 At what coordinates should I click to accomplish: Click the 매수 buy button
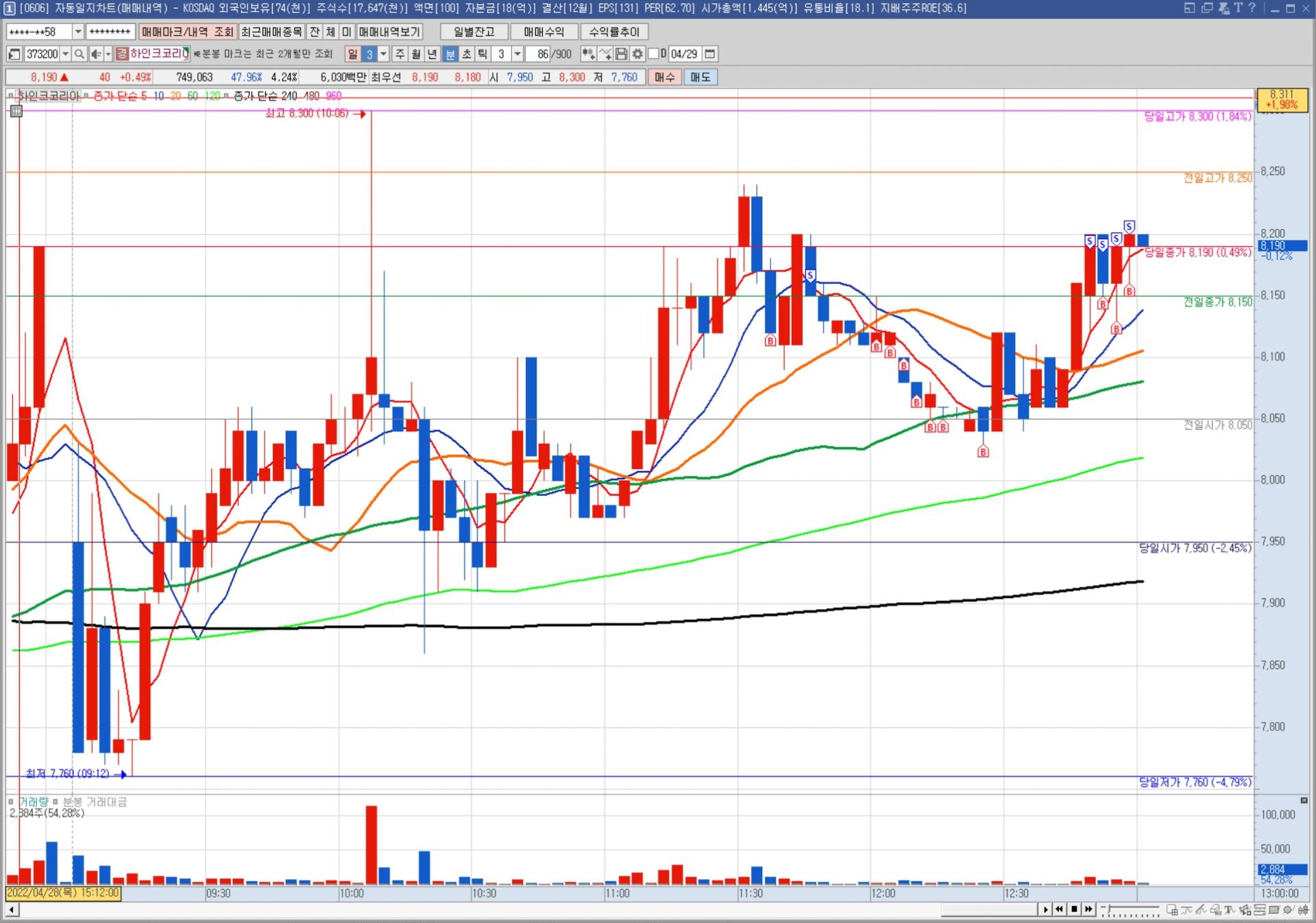[664, 77]
